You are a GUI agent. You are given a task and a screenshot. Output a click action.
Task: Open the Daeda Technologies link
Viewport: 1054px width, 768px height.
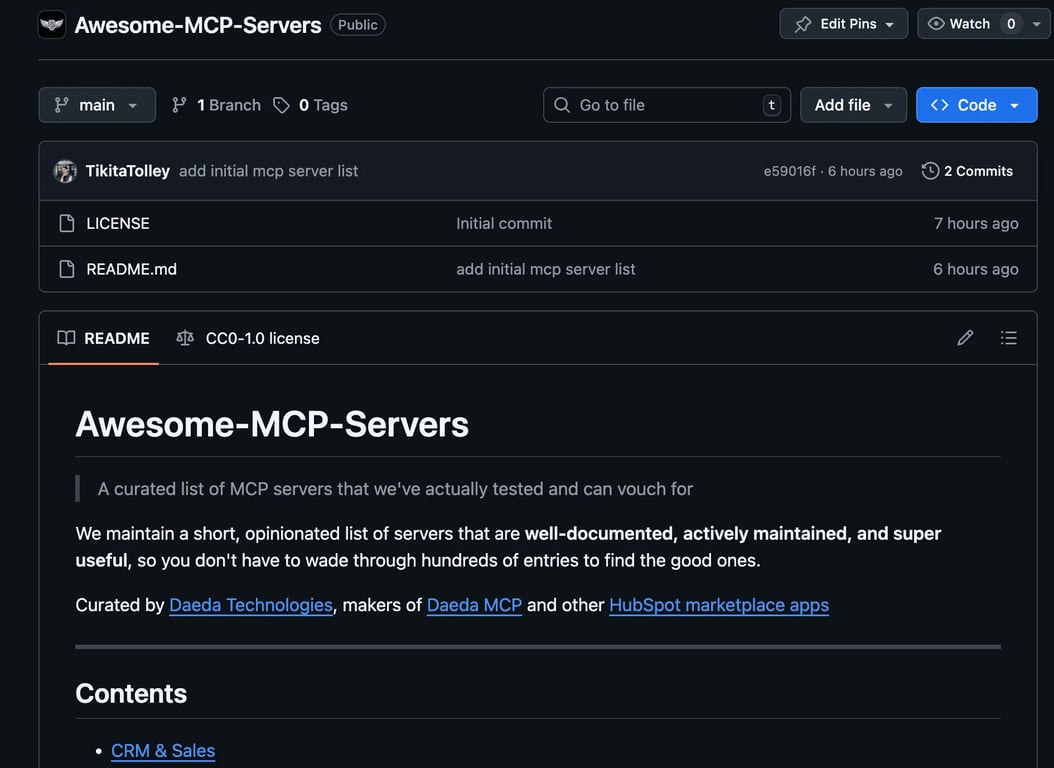coord(250,605)
